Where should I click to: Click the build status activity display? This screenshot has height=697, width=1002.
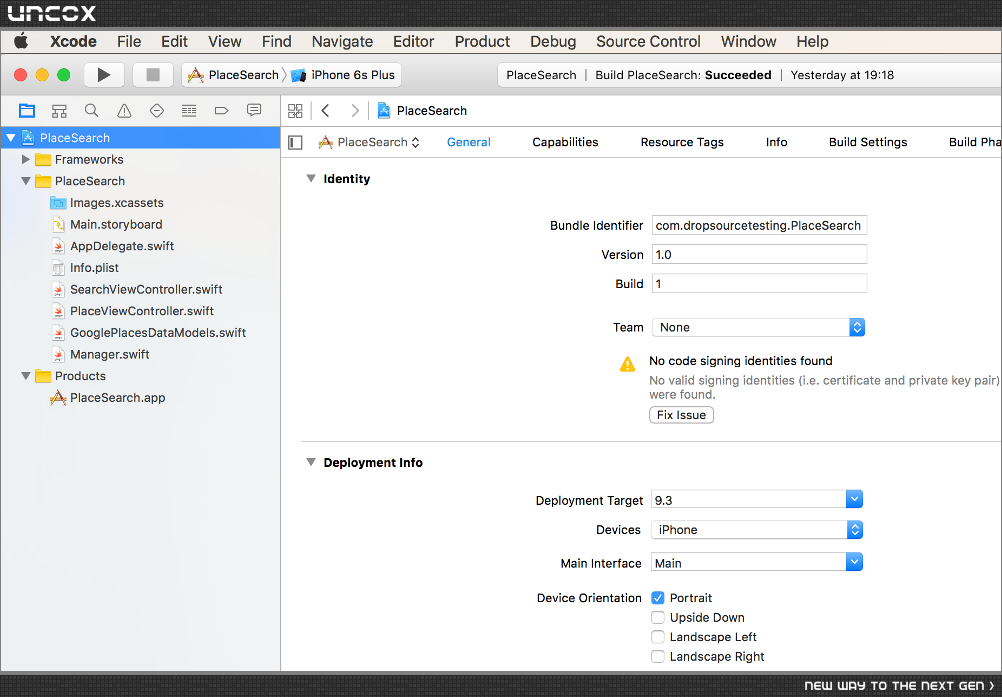(749, 75)
